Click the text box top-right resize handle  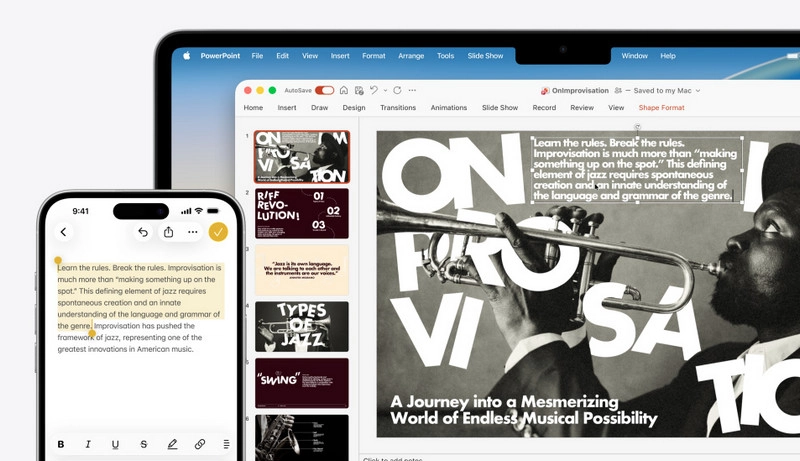742,138
